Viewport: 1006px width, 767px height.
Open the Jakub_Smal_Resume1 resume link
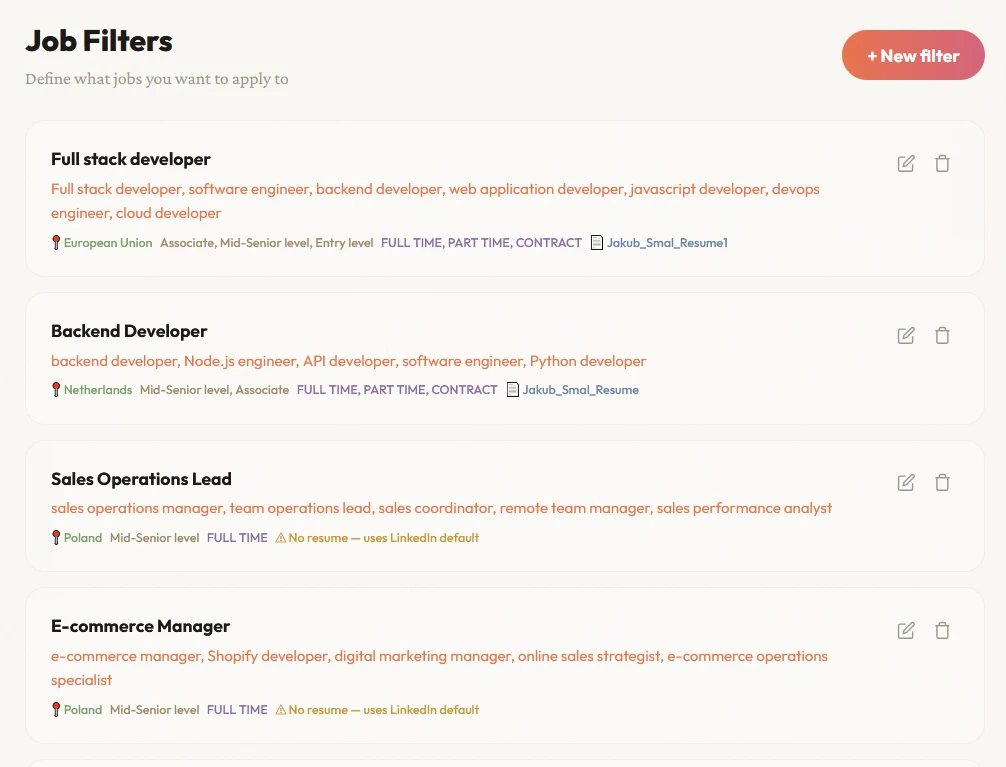pos(666,243)
